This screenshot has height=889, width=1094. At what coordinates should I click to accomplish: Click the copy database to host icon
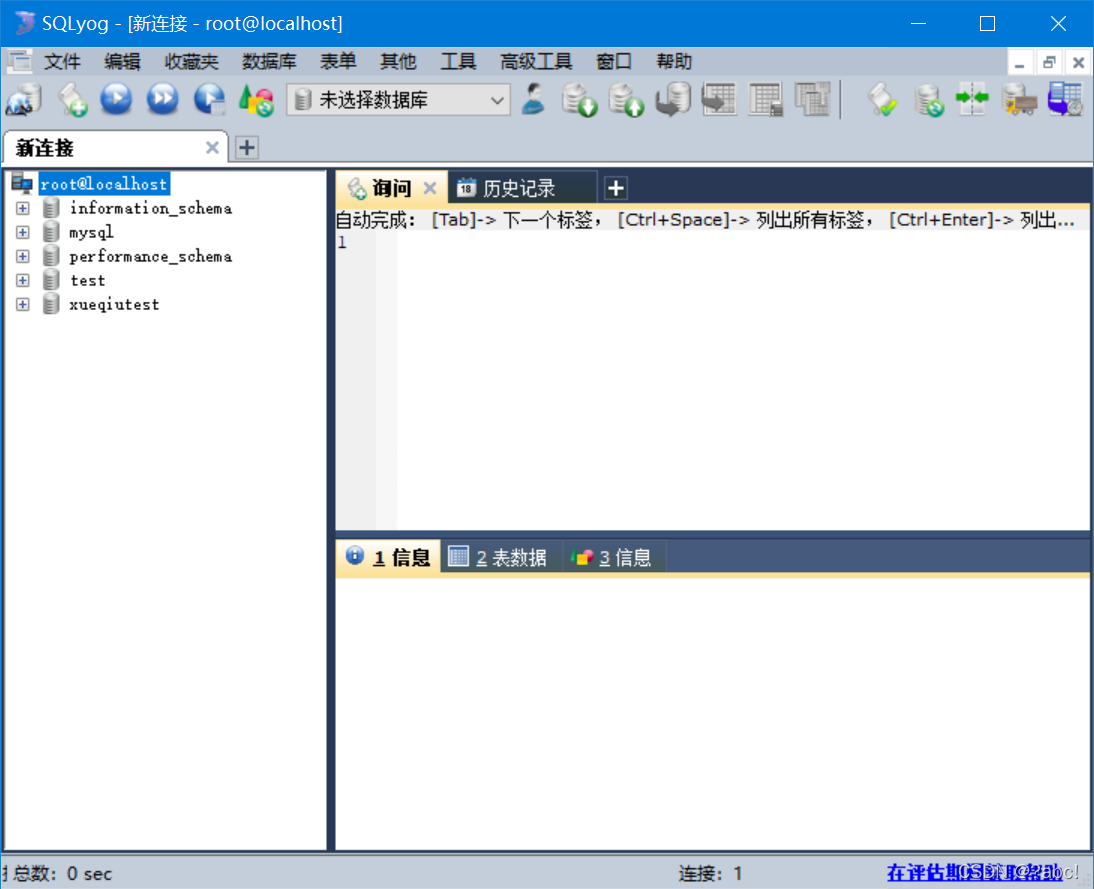point(673,100)
